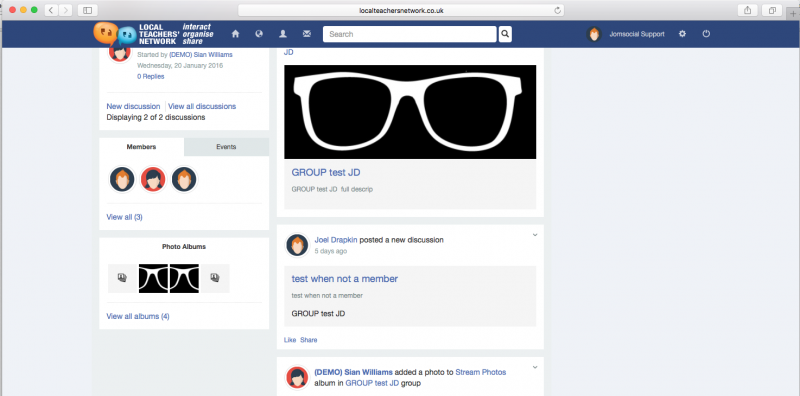Click the magnifier search button
Screen dimensions: 800x396
tap(505, 34)
